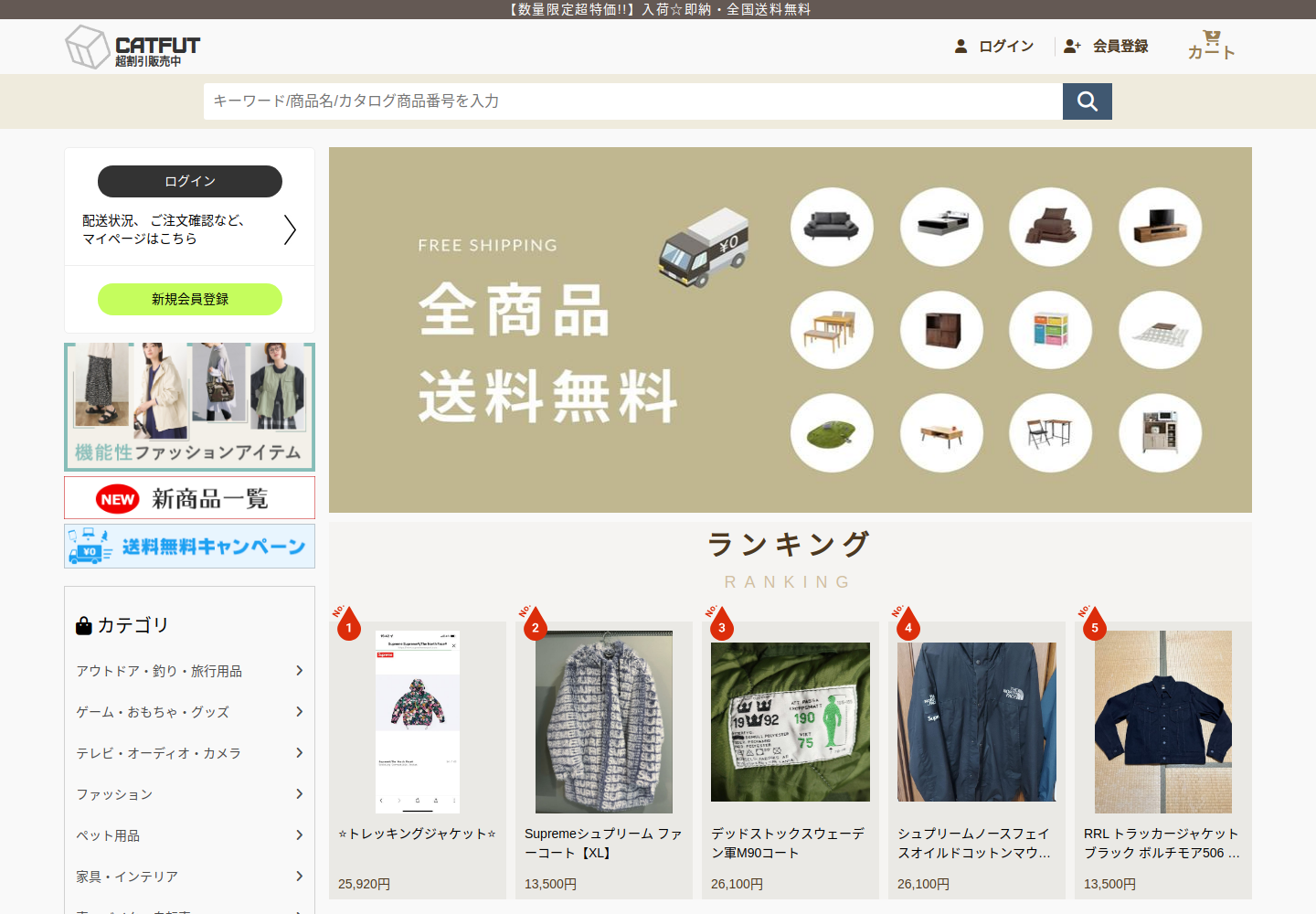Click the top 数量限定超特価 announcement bar

658,9
